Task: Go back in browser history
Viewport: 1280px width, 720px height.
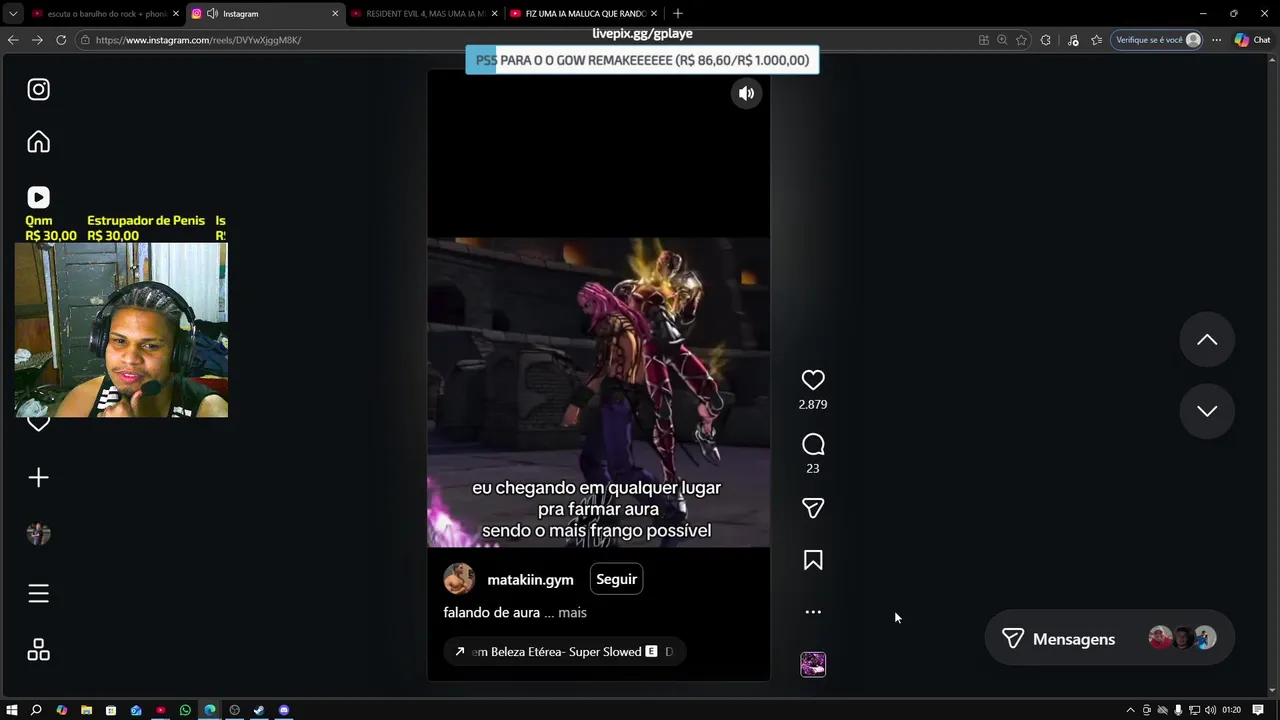Action: coord(12,40)
